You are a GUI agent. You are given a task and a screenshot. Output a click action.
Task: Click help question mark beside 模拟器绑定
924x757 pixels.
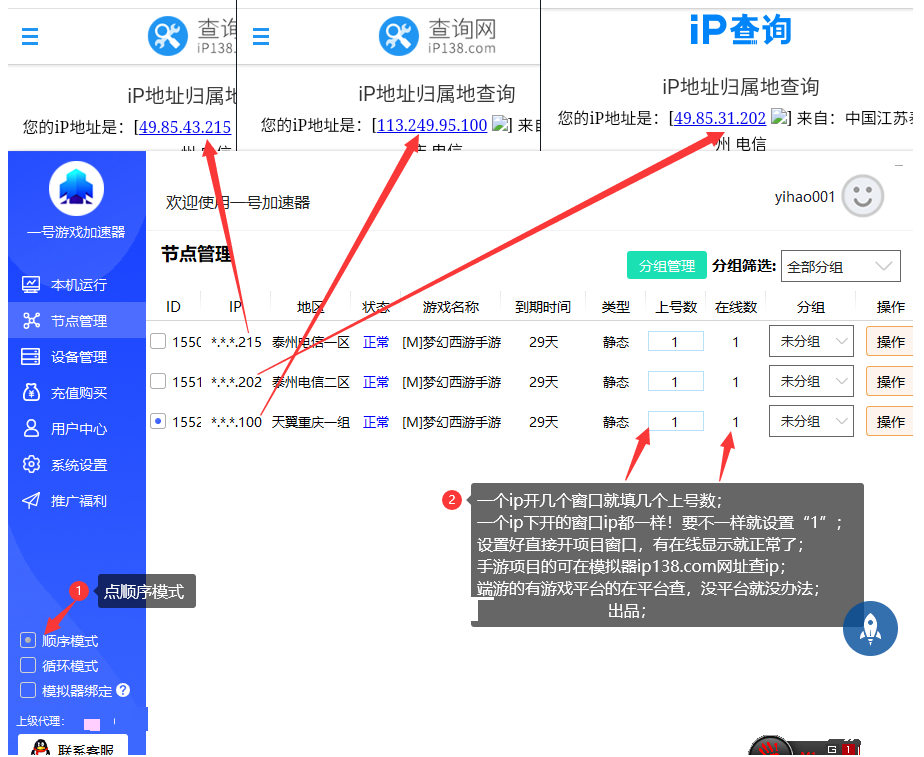123,690
